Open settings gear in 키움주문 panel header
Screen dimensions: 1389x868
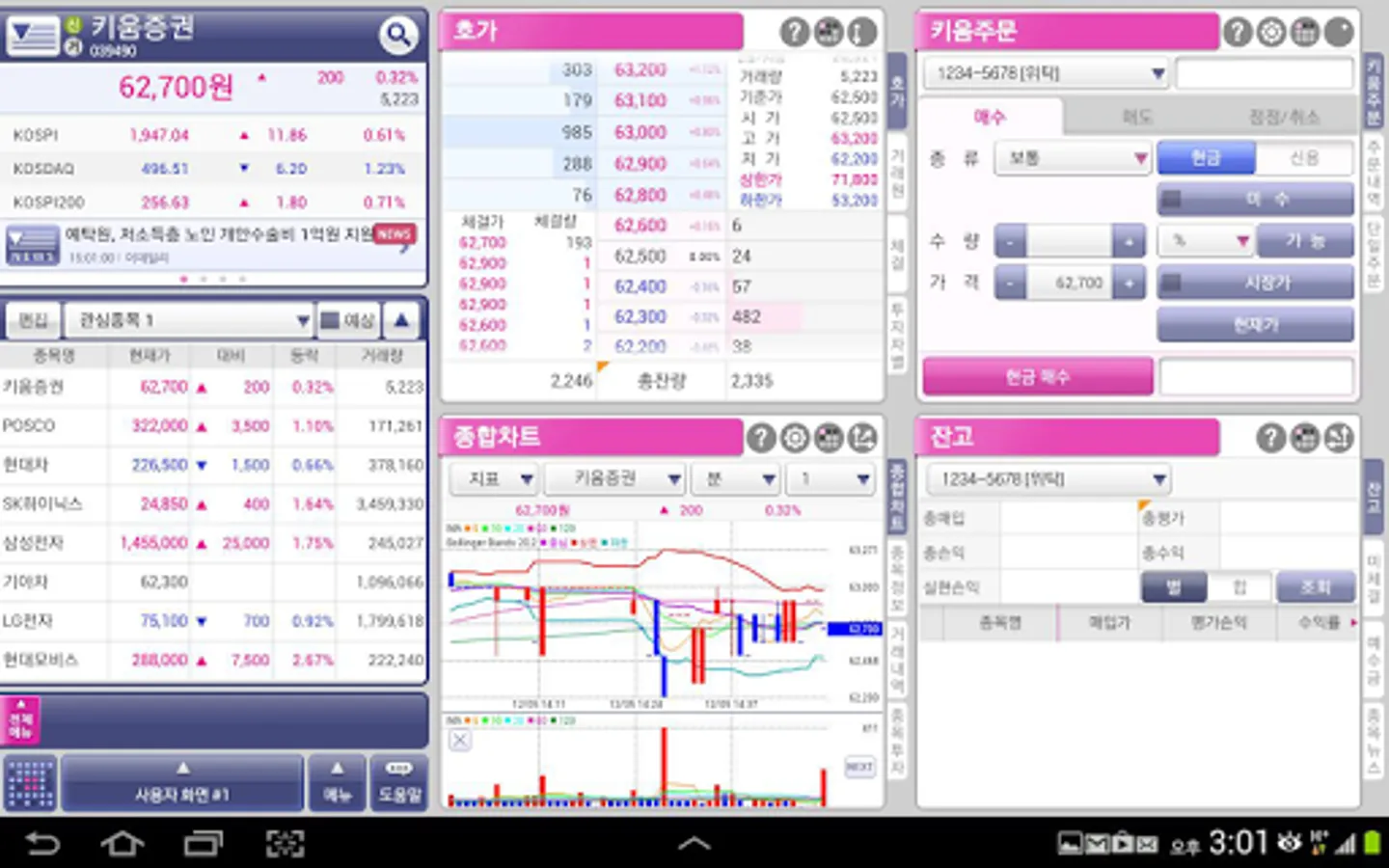[x=1271, y=32]
